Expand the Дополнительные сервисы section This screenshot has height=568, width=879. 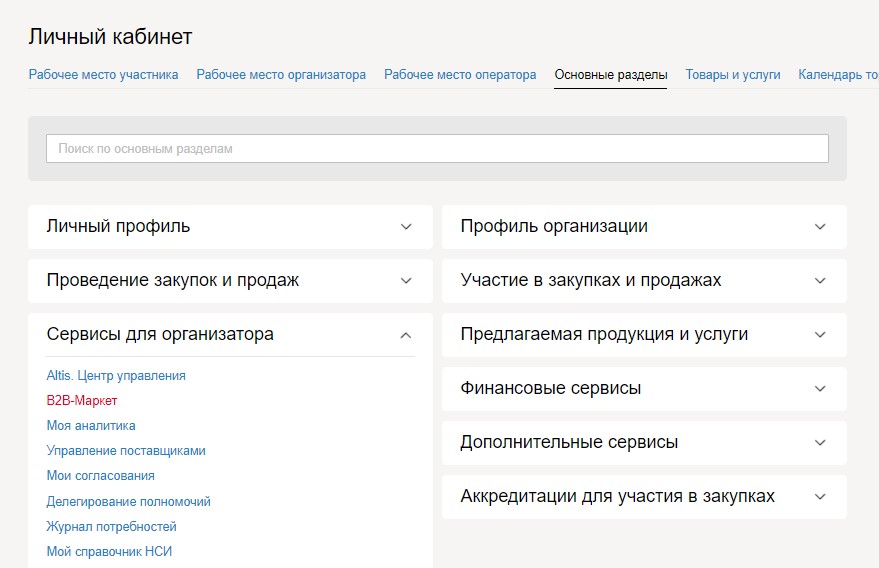[x=644, y=443]
